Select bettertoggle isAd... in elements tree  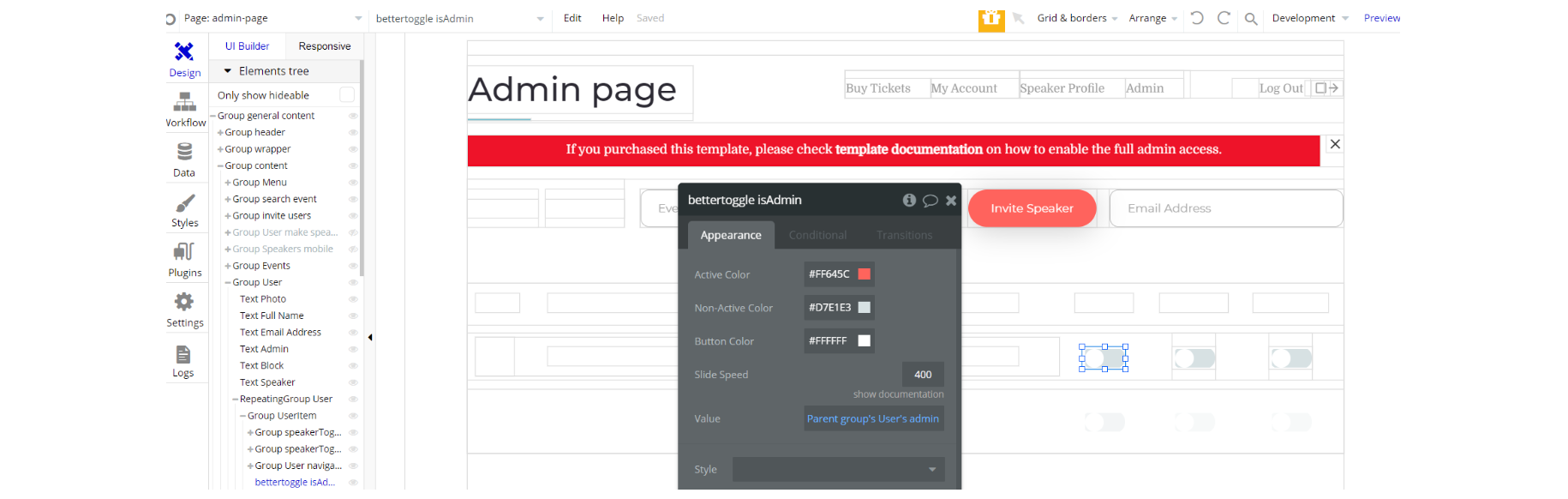[x=295, y=483]
